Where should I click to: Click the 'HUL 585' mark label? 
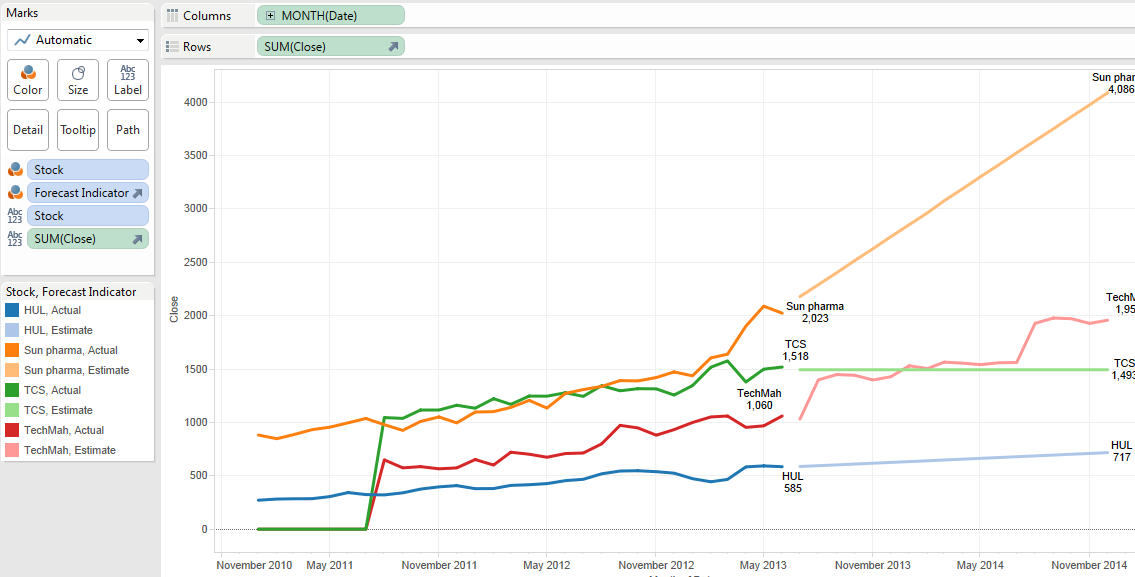click(792, 482)
